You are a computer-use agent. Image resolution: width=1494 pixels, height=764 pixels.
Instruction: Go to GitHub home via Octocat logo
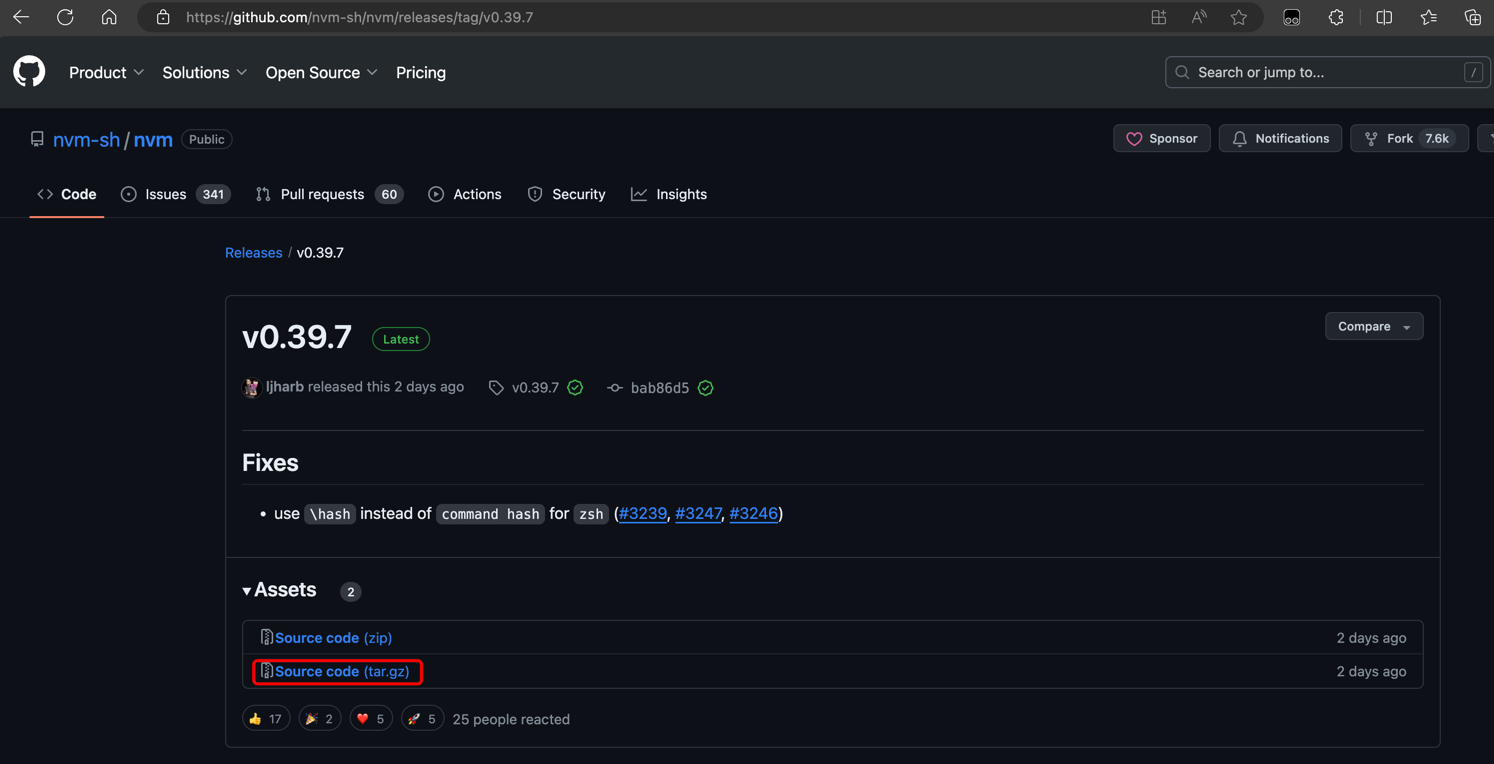click(29, 72)
